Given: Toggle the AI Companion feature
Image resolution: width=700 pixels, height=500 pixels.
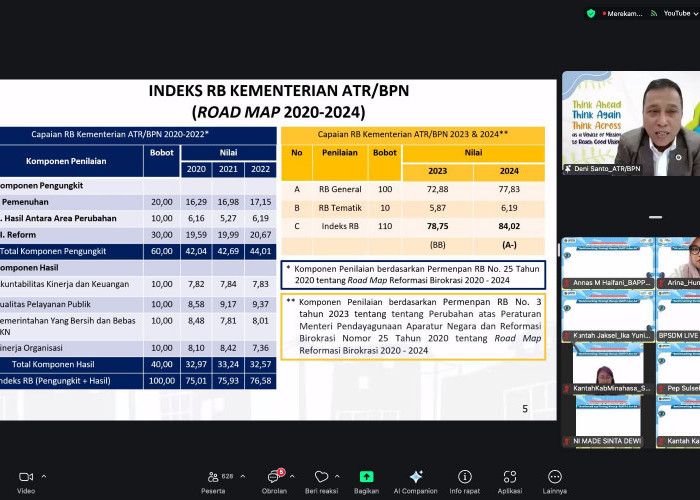Looking at the screenshot, I should pos(416,478).
